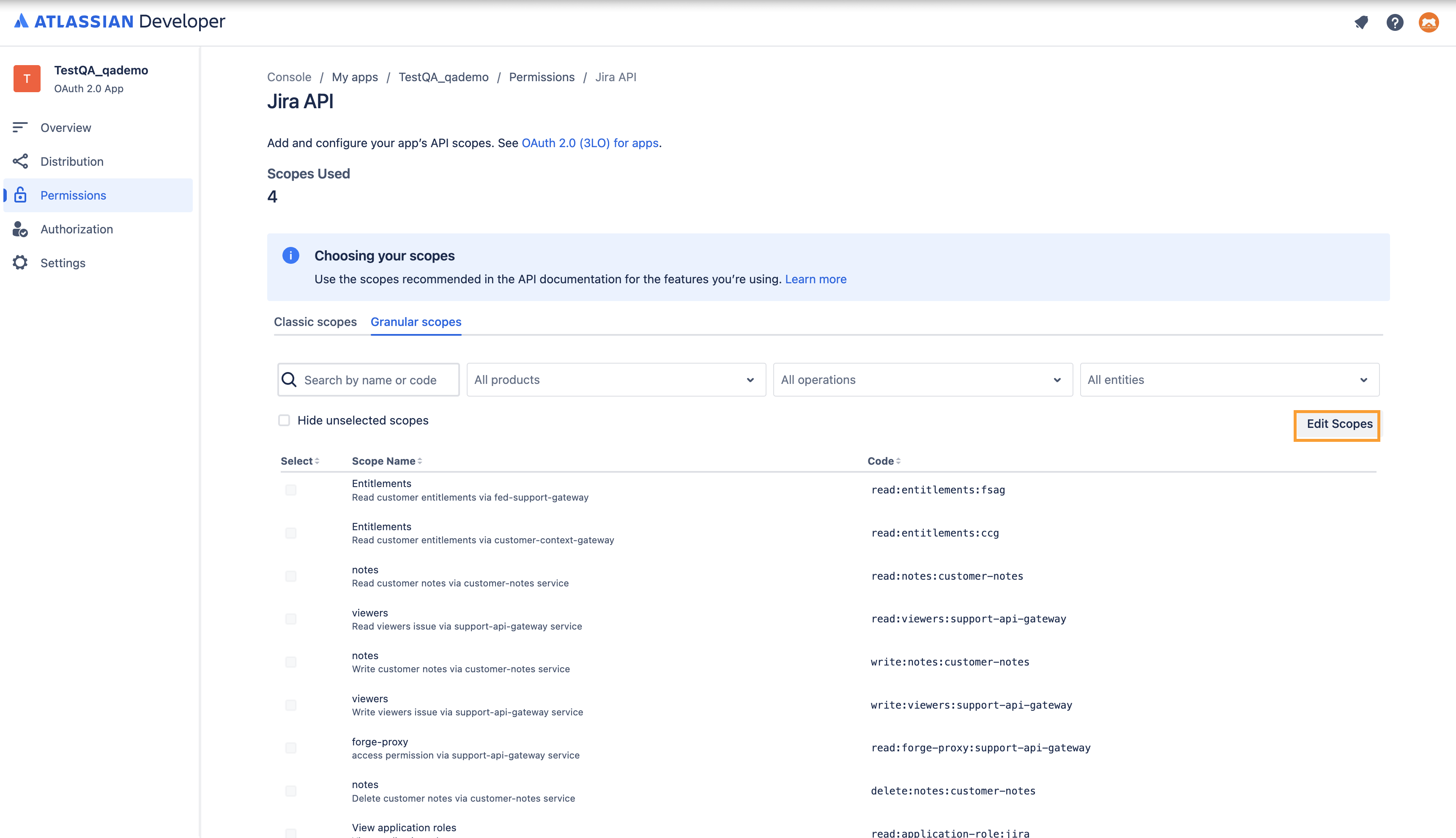Select Distribution in the sidebar
Viewport: 1456px width, 838px height.
point(72,161)
